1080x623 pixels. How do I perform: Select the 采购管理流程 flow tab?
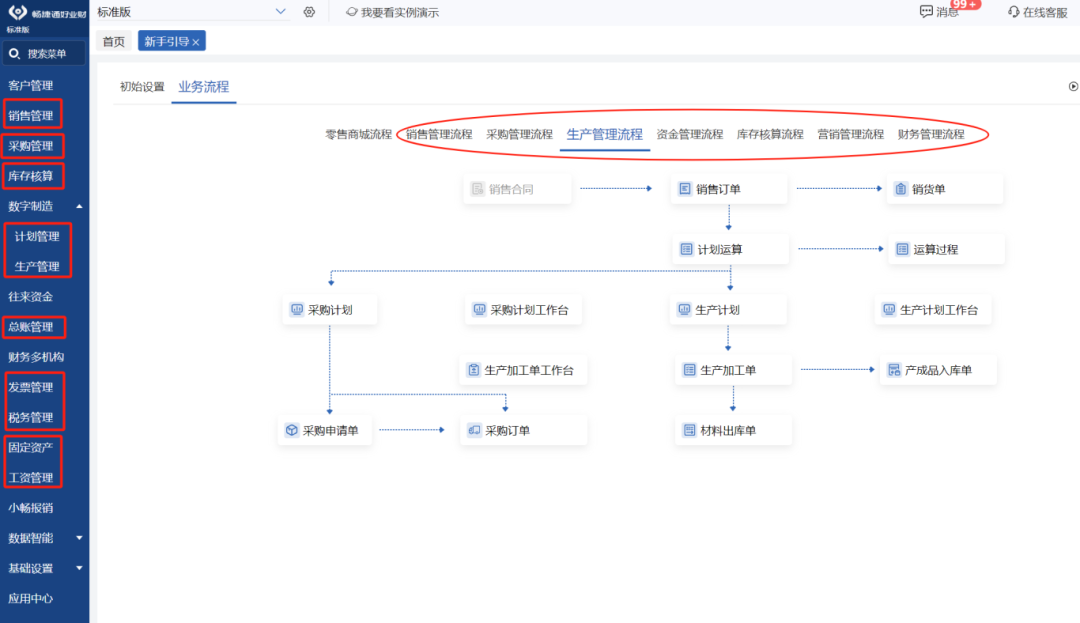tap(519, 134)
